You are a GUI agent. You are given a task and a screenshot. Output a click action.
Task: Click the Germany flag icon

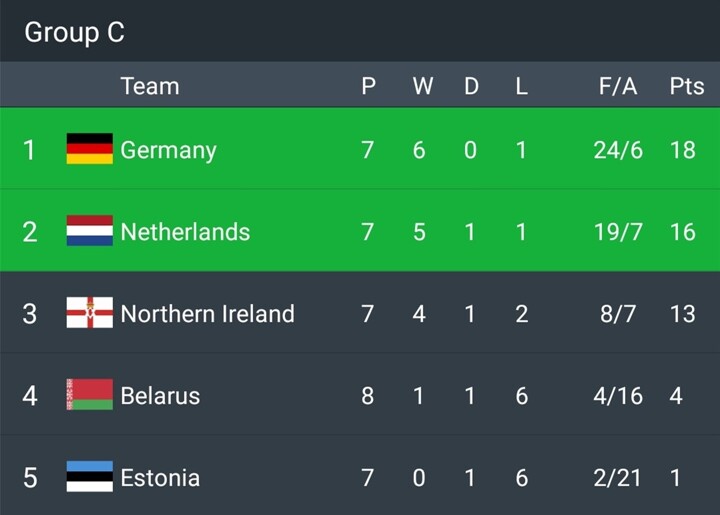point(89,150)
